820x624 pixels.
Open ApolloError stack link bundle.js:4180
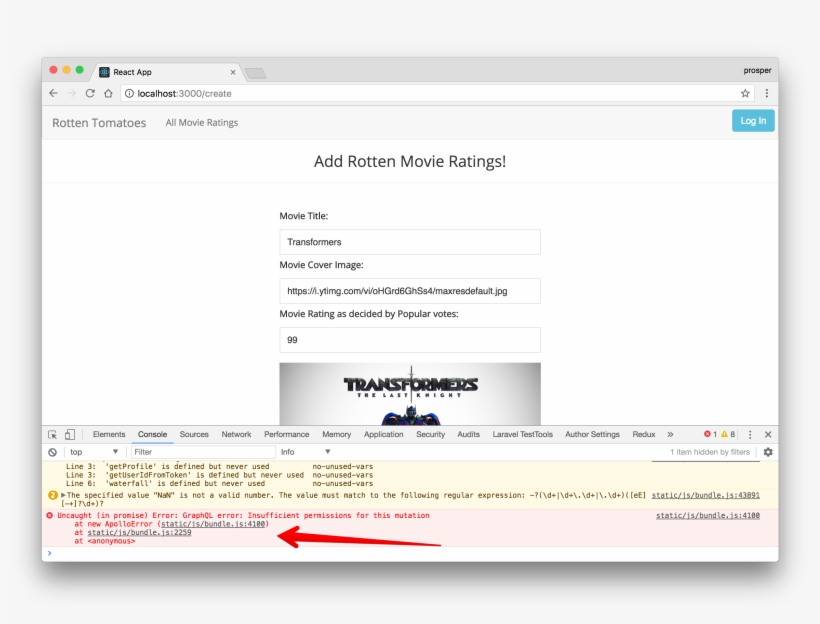(x=213, y=524)
